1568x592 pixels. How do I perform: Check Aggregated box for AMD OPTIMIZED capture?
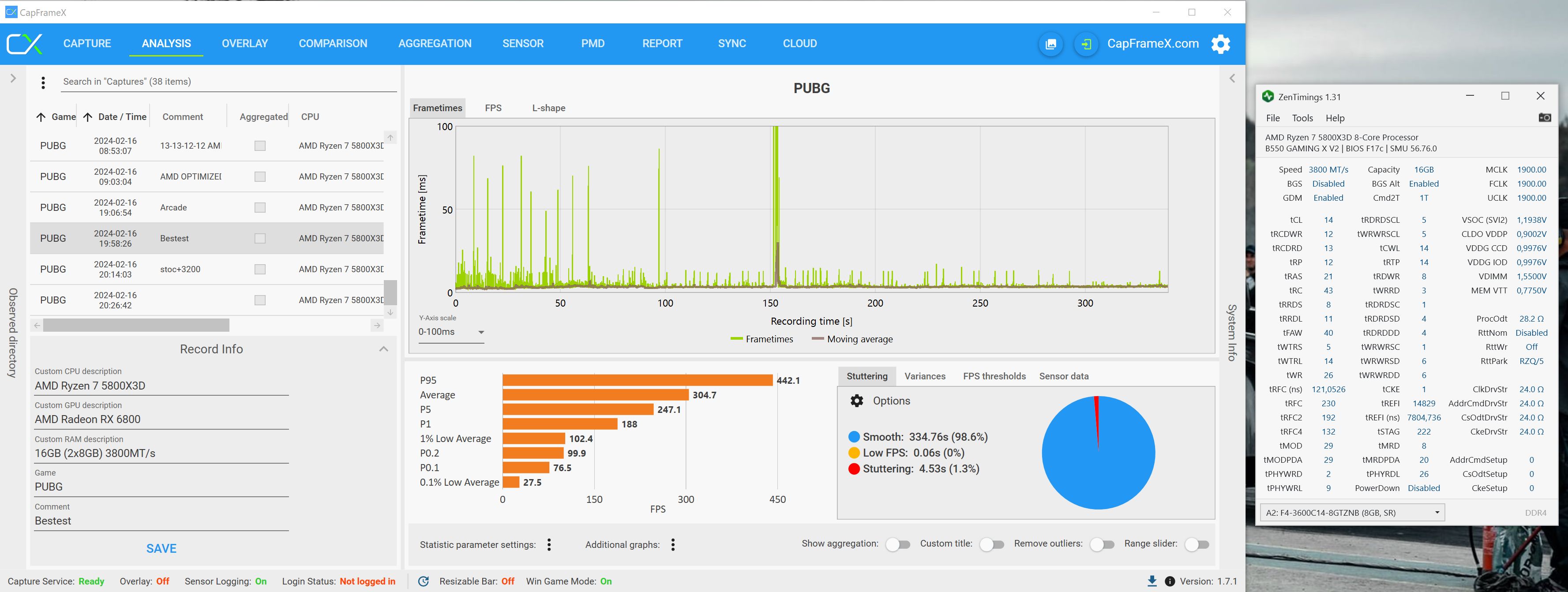(x=260, y=176)
